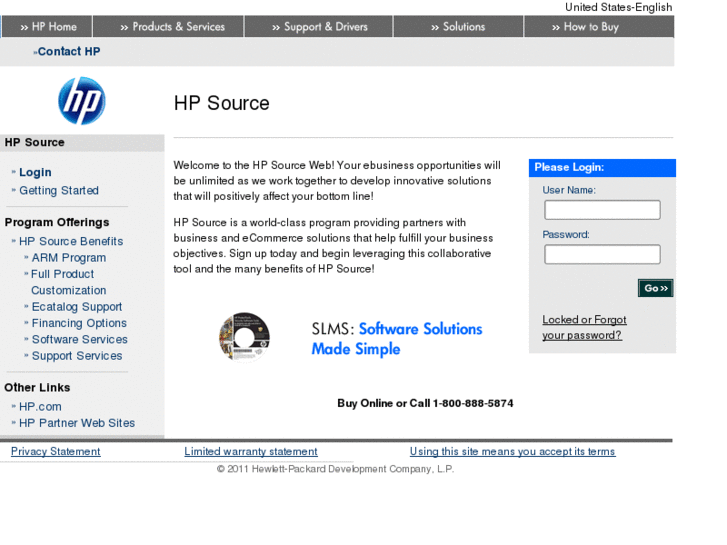
Task: Open HP Source Benefits link
Action: click(71, 242)
